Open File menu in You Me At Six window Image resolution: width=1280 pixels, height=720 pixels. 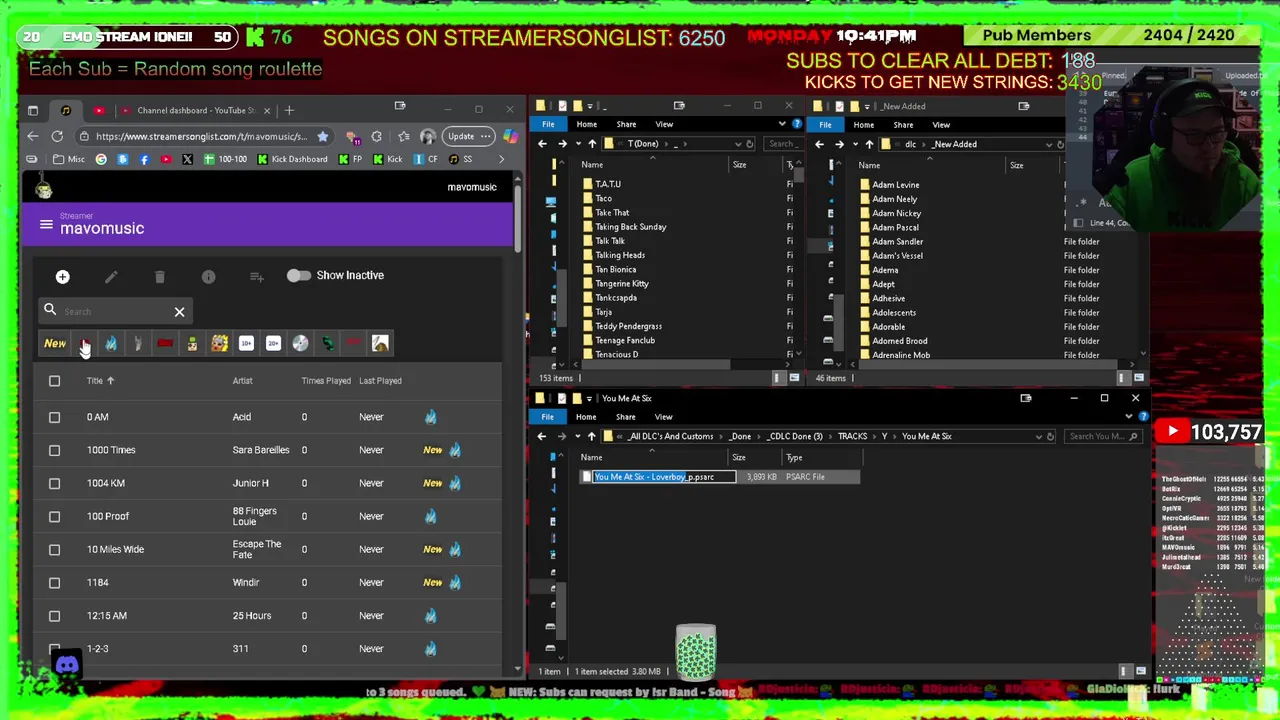pos(547,416)
